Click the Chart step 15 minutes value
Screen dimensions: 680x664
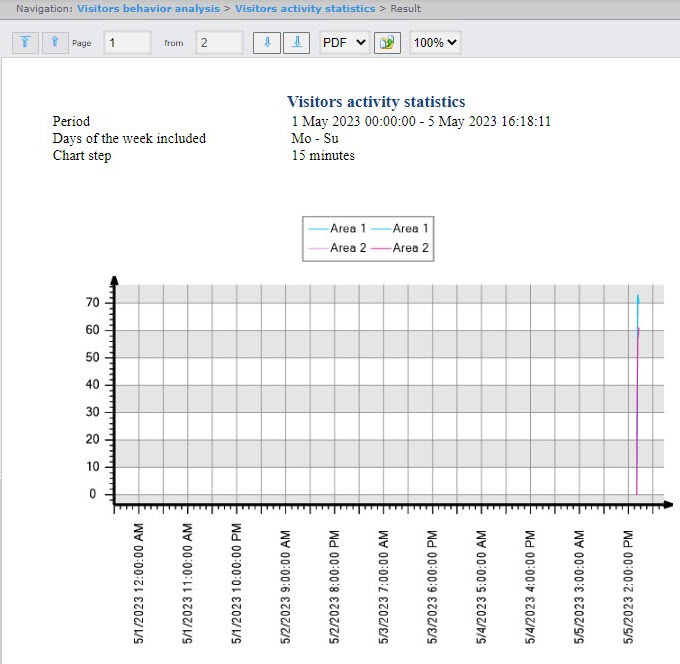point(323,155)
